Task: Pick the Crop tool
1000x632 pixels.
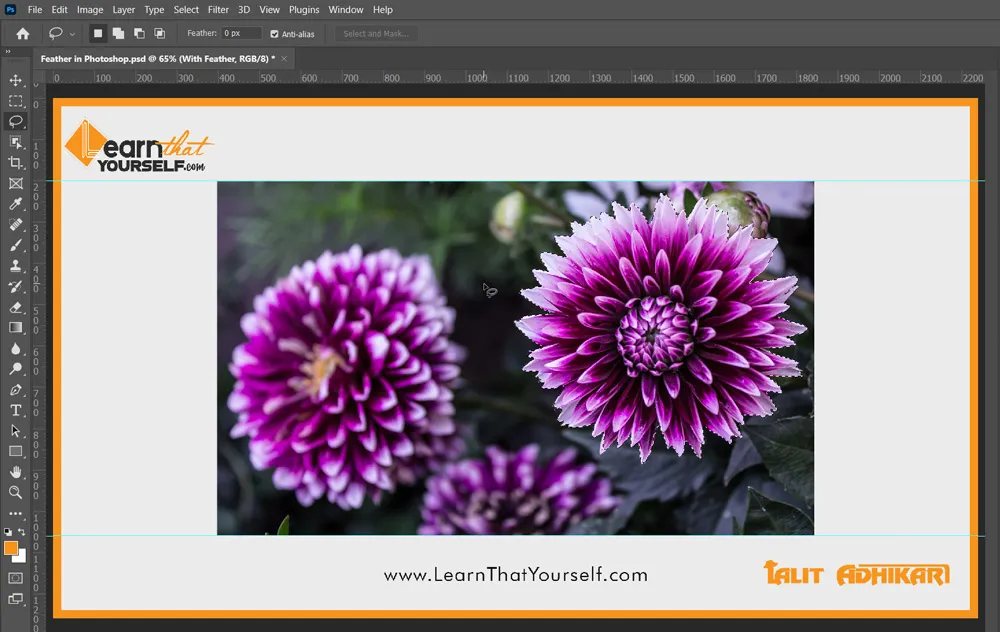Action: 16,163
